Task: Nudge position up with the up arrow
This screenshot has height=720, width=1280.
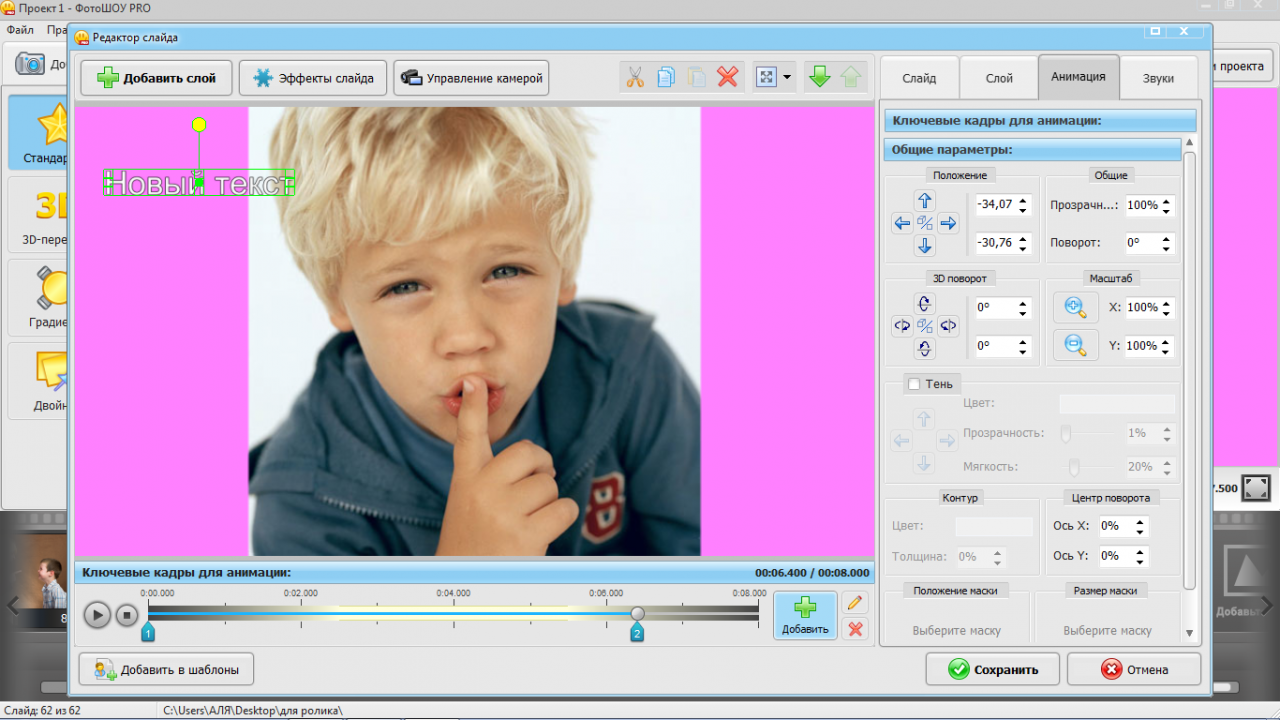Action: pos(925,200)
